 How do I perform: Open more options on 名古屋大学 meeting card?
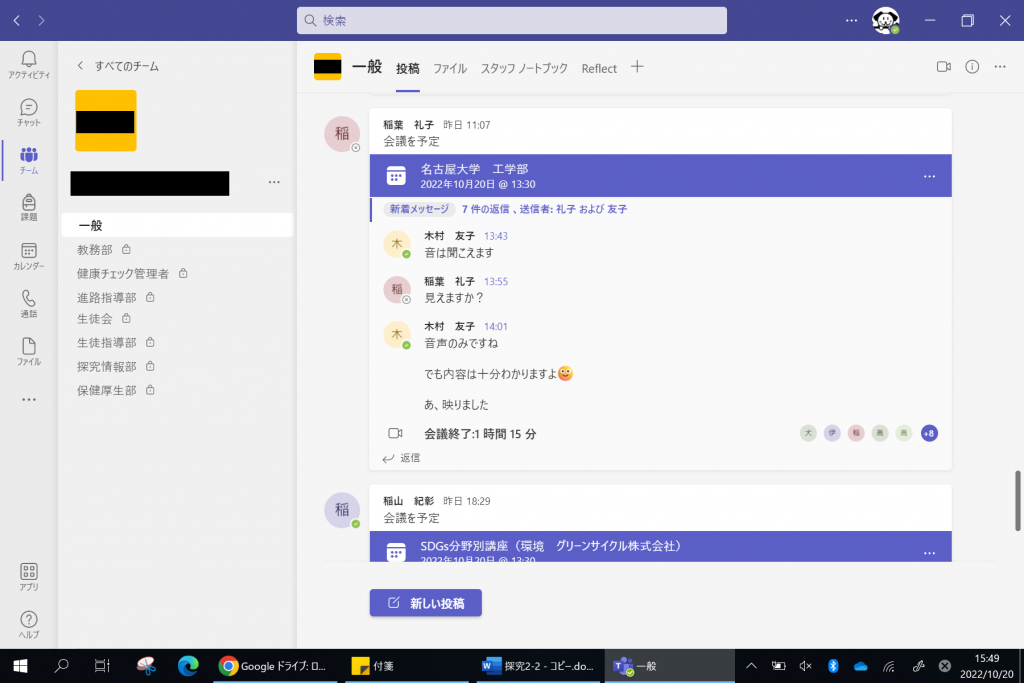[x=929, y=176]
